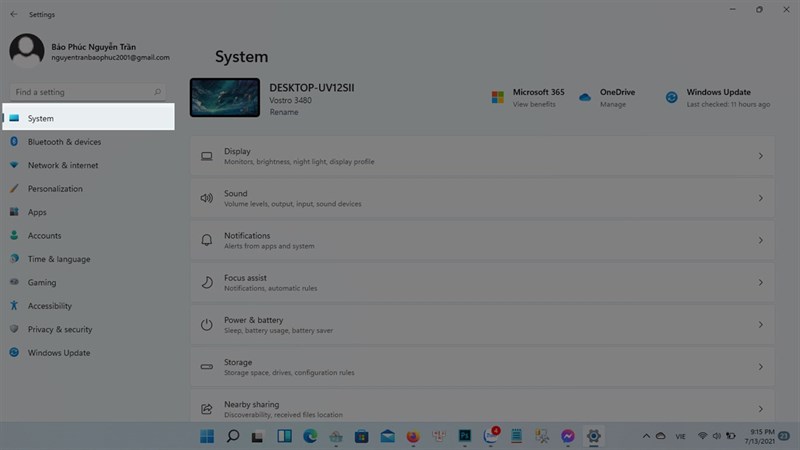Expand the Sound row chevron

[760, 198]
